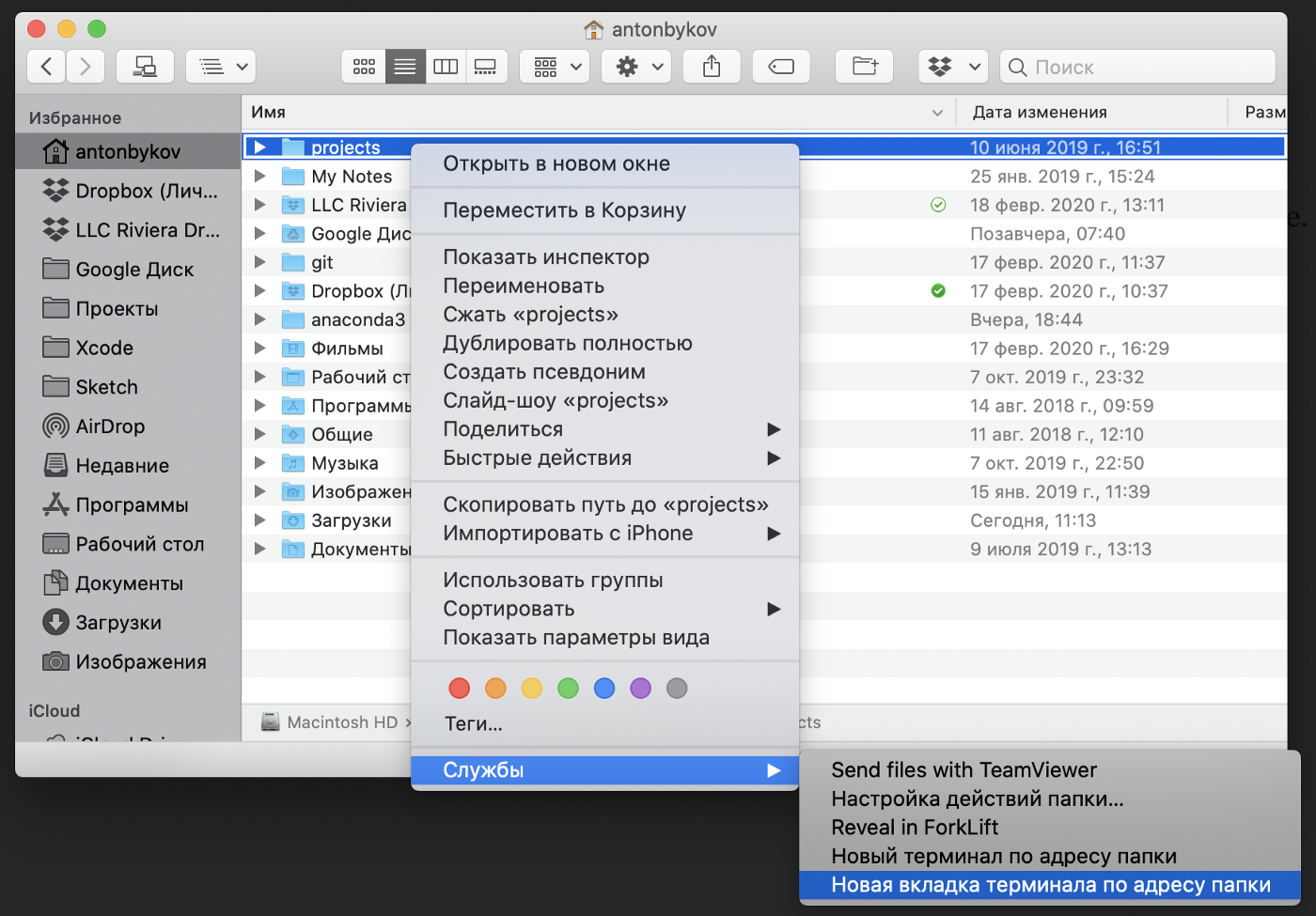Sort by "Дата изменения" column header
1316x916 pixels.
[x=1040, y=113]
